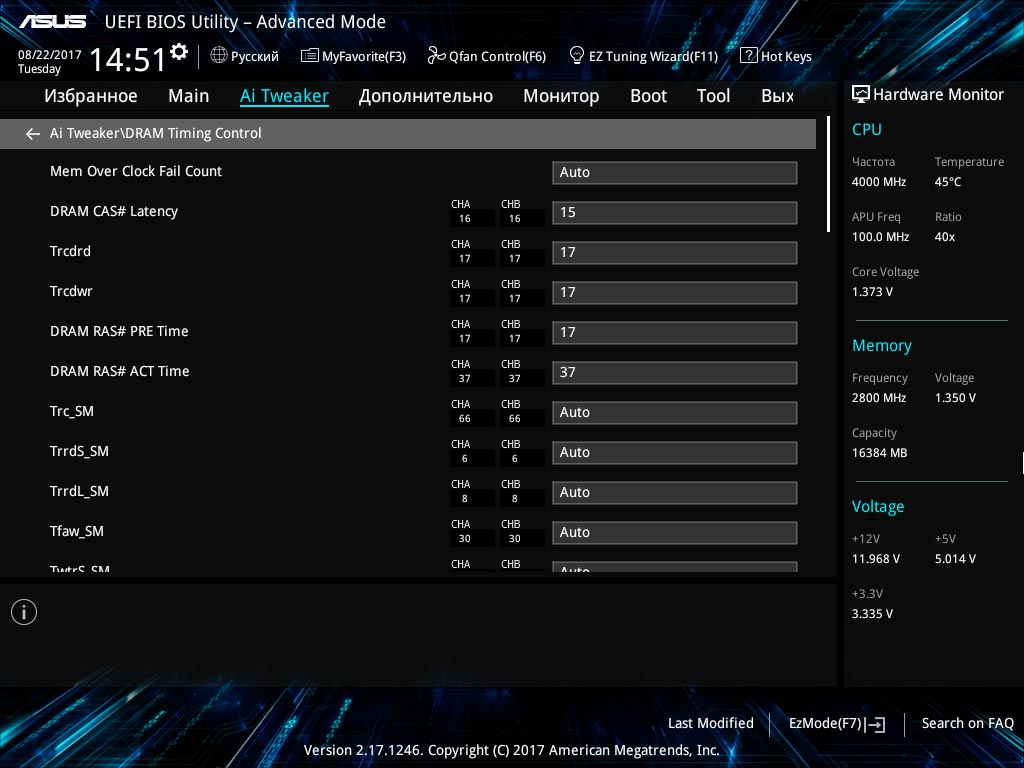Click the 45°C temperature value
Screen dimensions: 1024x768
pyautogui.click(x=948, y=182)
